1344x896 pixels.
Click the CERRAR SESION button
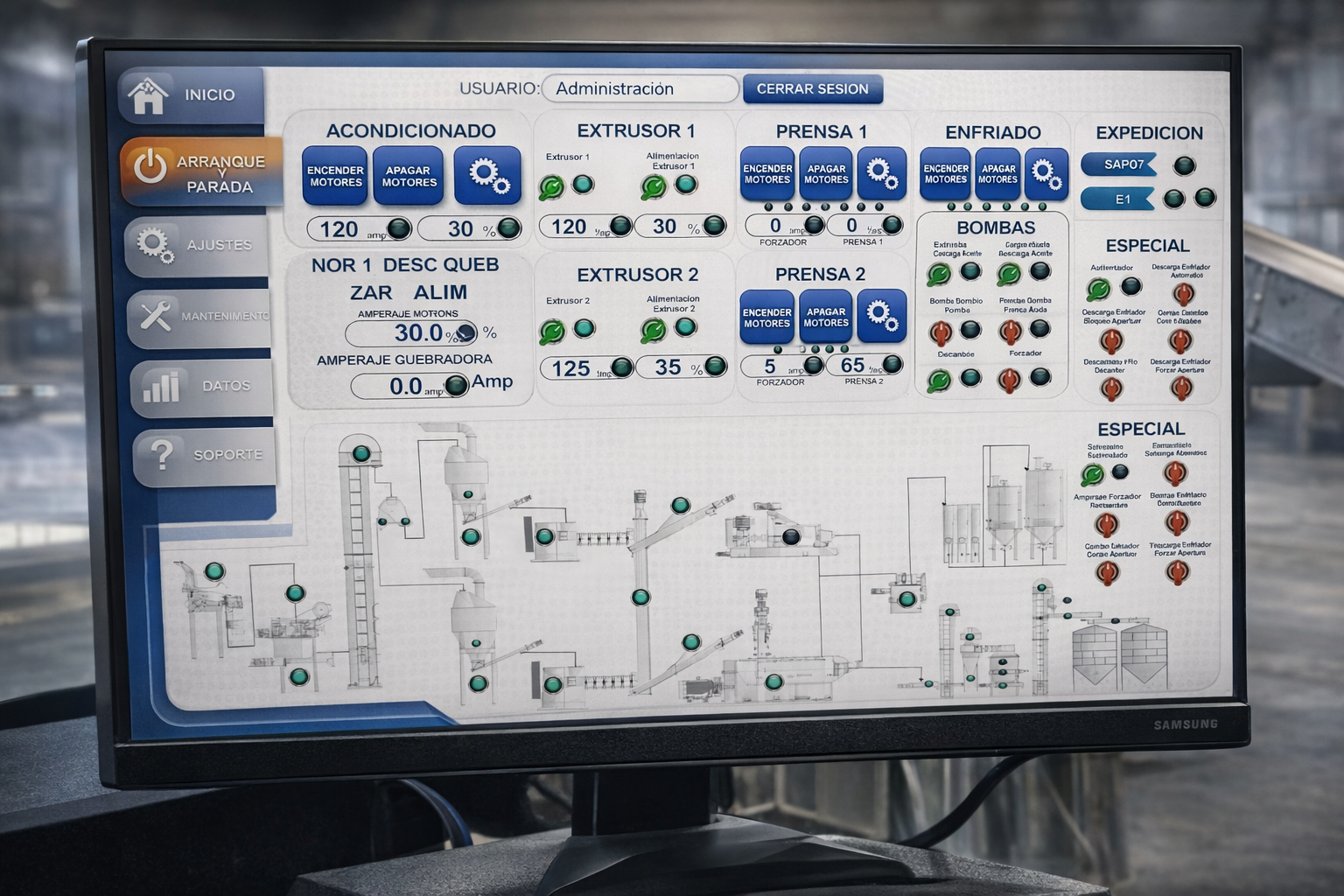813,88
